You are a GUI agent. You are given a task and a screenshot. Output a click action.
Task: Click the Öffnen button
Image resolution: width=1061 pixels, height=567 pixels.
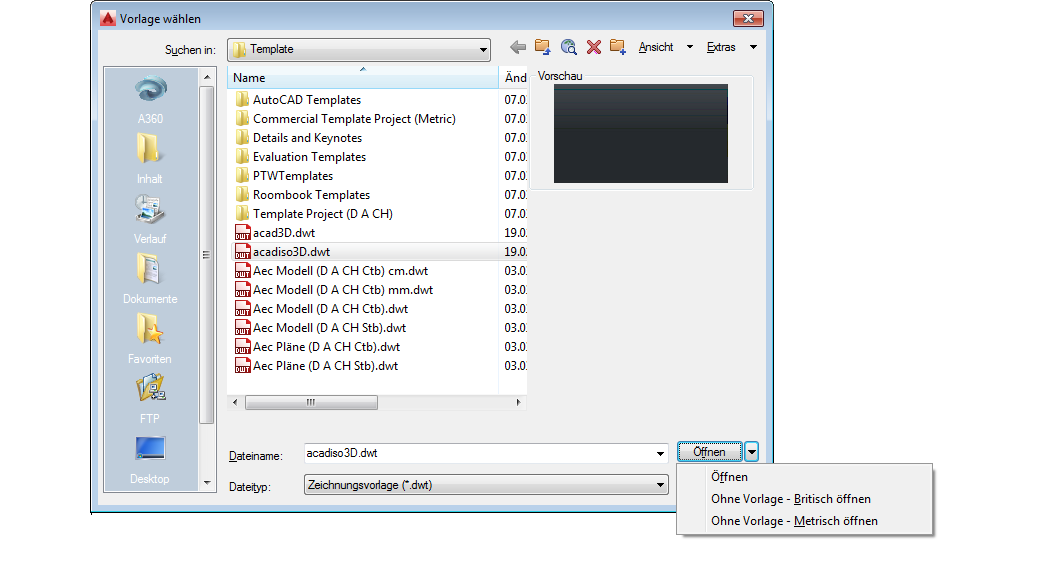click(709, 451)
